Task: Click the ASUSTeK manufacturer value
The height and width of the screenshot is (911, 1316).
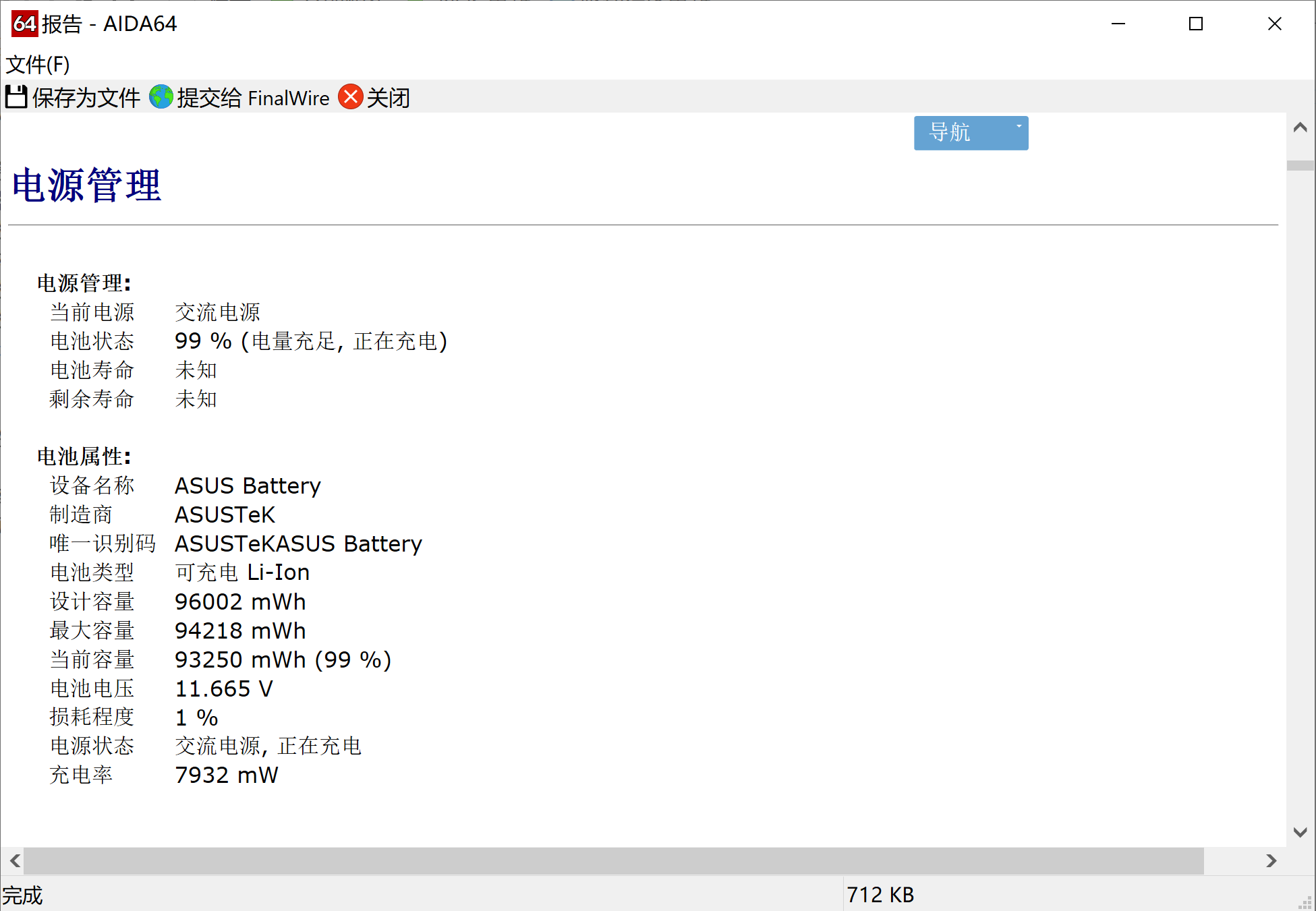Action: pos(225,515)
